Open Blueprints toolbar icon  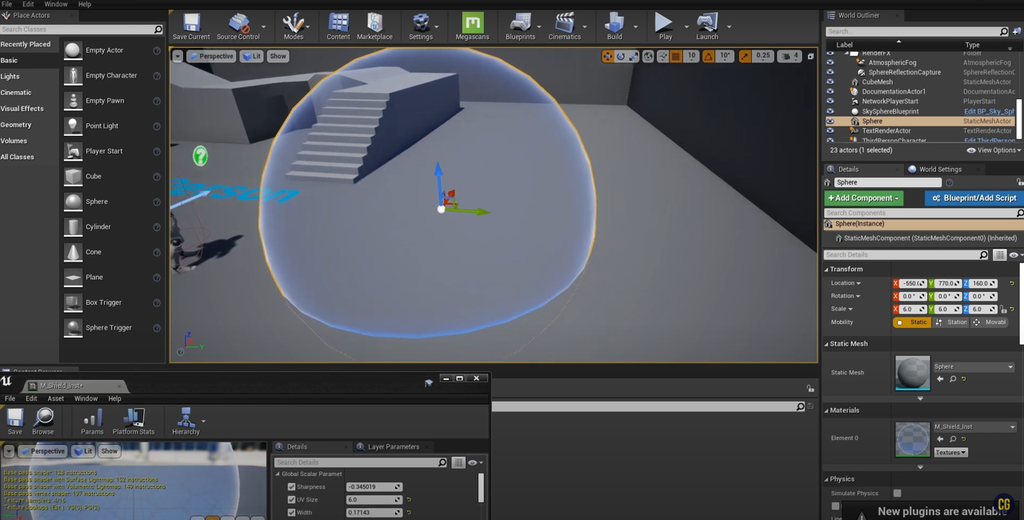(x=520, y=26)
